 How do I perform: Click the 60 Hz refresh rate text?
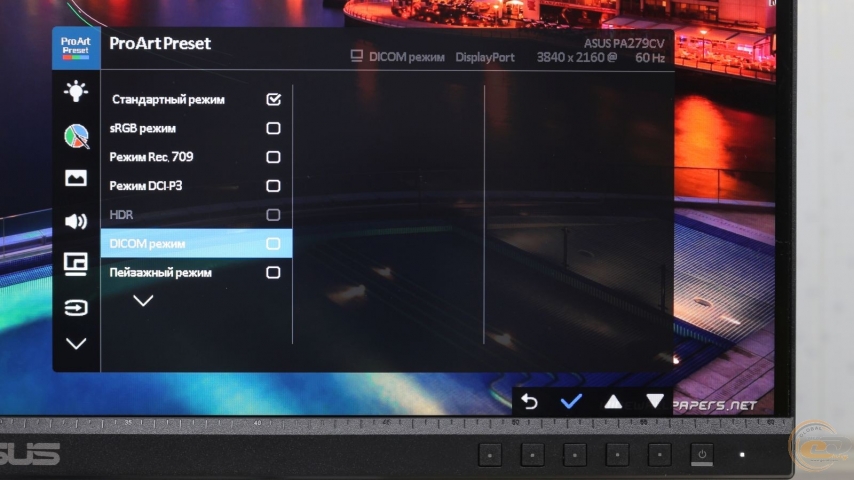point(650,57)
